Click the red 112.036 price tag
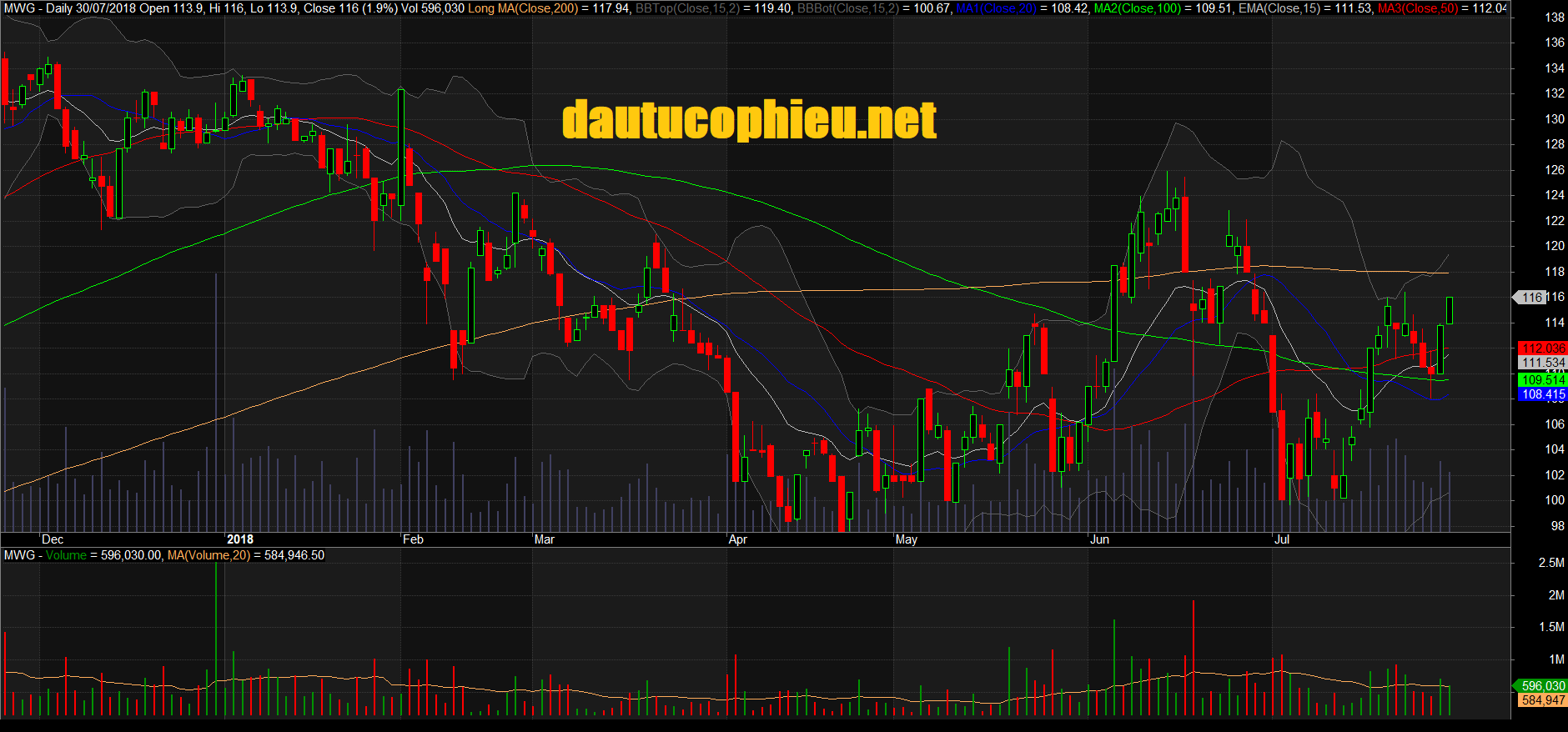The height and width of the screenshot is (732, 1568). pyautogui.click(x=1541, y=348)
